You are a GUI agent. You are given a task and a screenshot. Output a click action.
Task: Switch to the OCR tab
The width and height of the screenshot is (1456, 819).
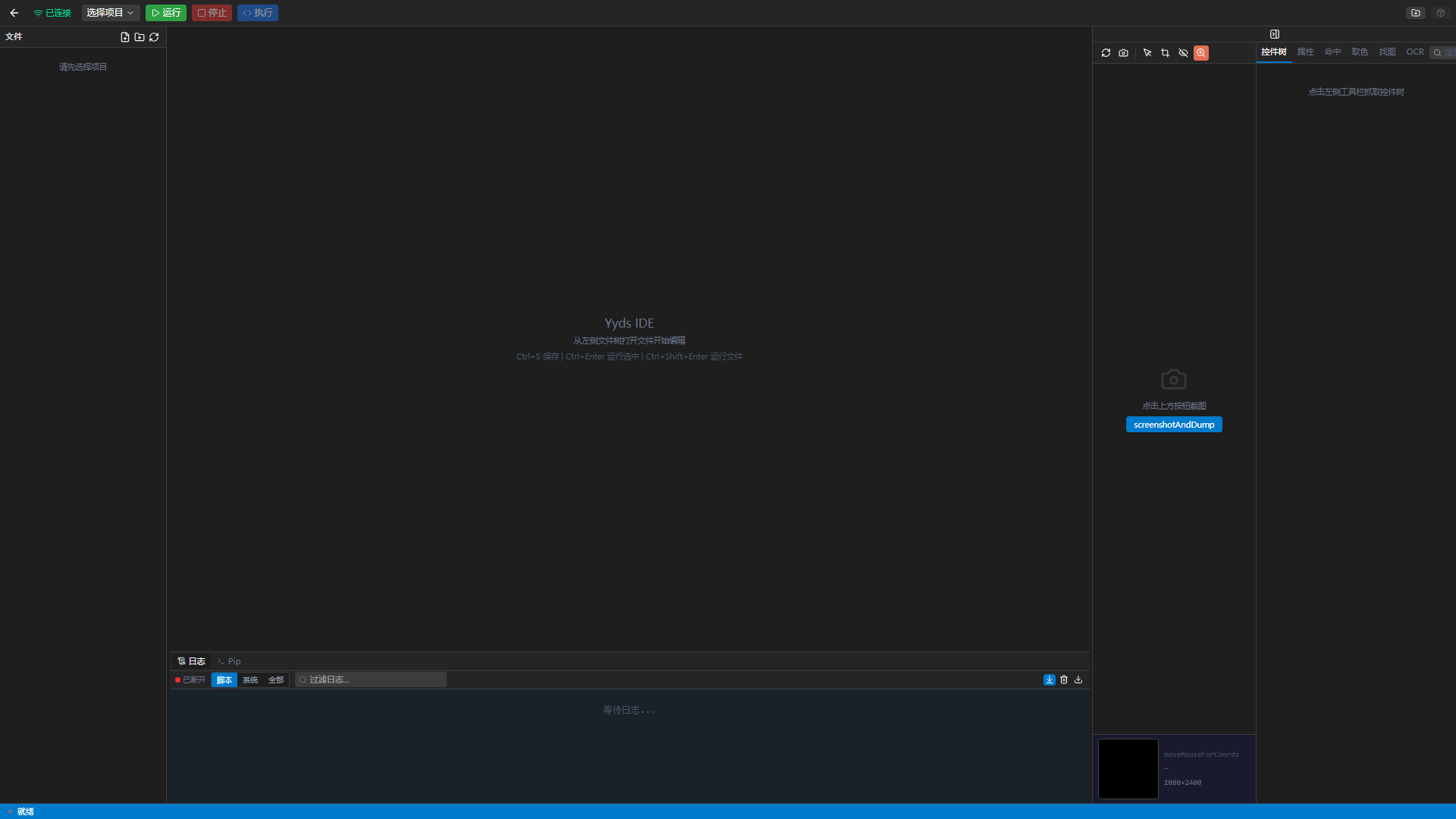(1415, 52)
